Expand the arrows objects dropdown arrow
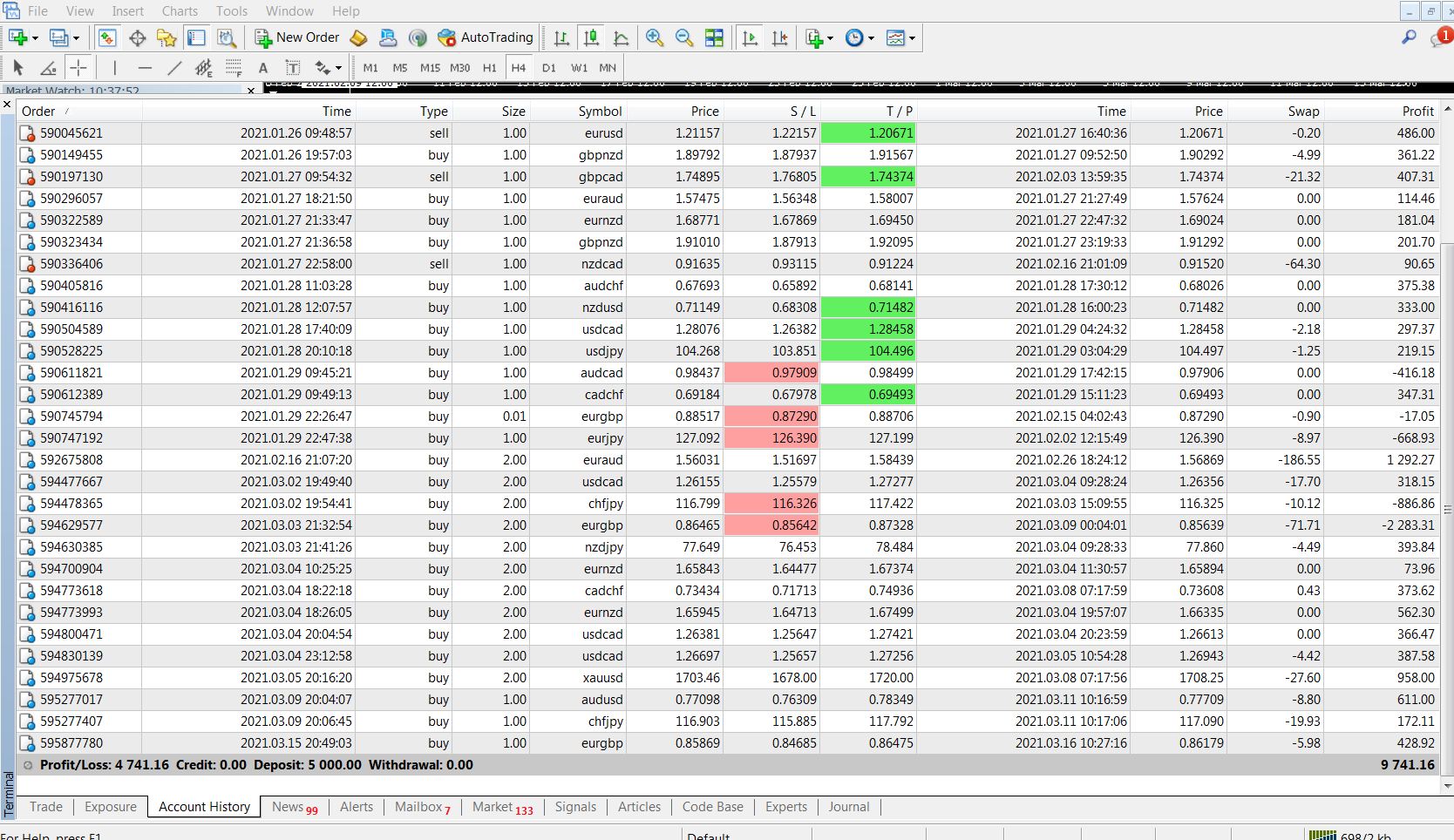Viewport: 1454px width, 840px height. pyautogui.click(x=338, y=67)
